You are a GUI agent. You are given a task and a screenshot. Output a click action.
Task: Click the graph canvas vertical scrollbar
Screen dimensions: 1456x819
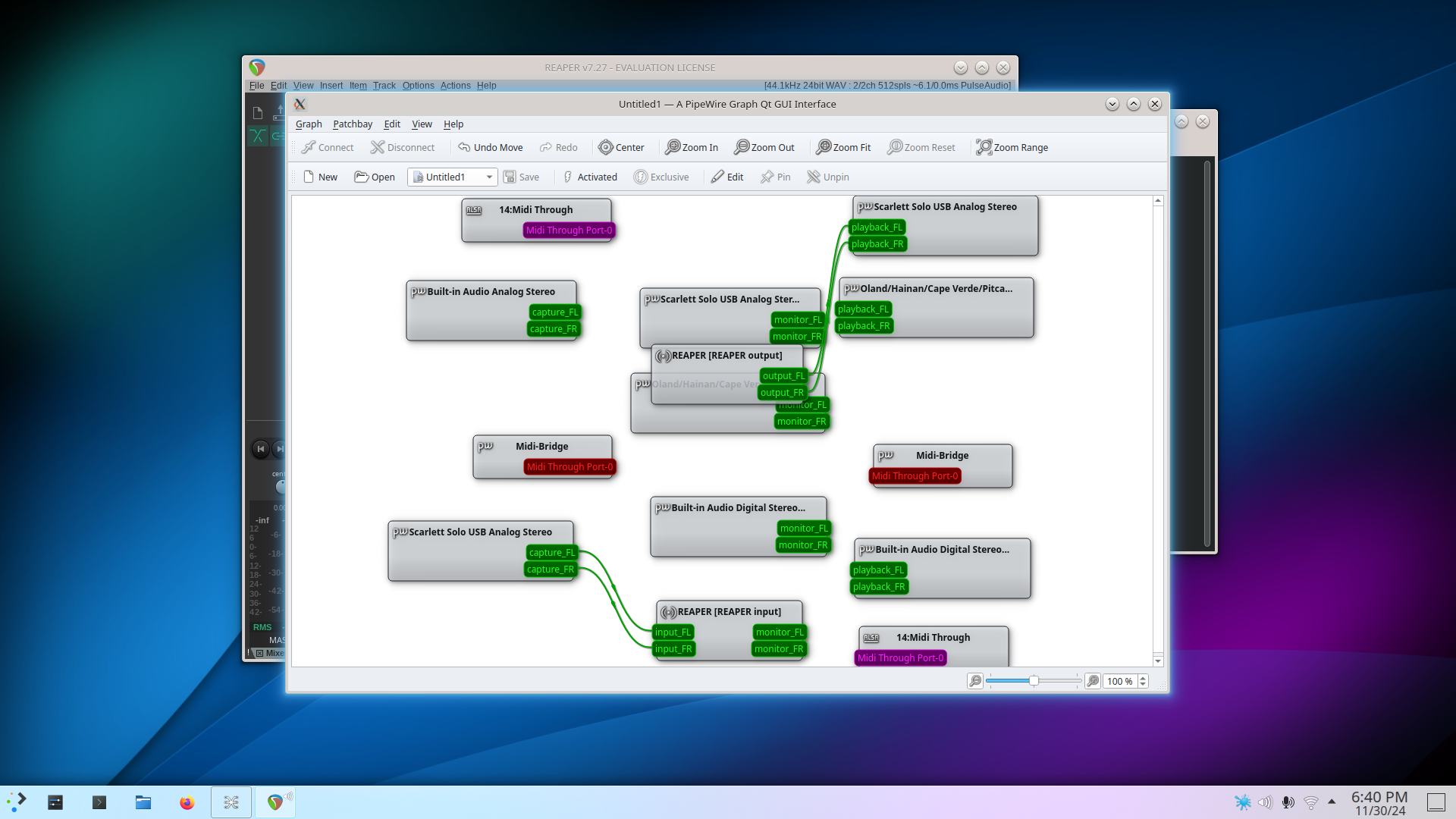coord(1158,431)
